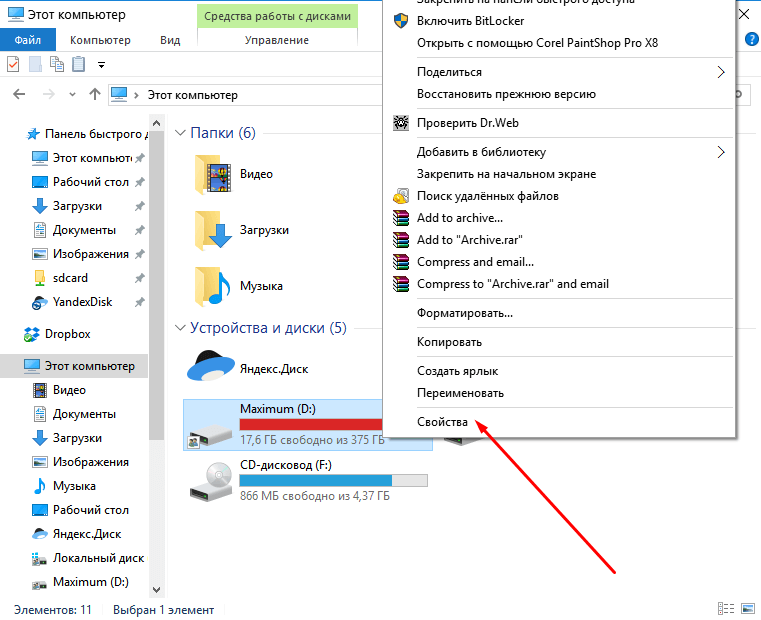Open pinned Рабочий стол in quick access

80,182
